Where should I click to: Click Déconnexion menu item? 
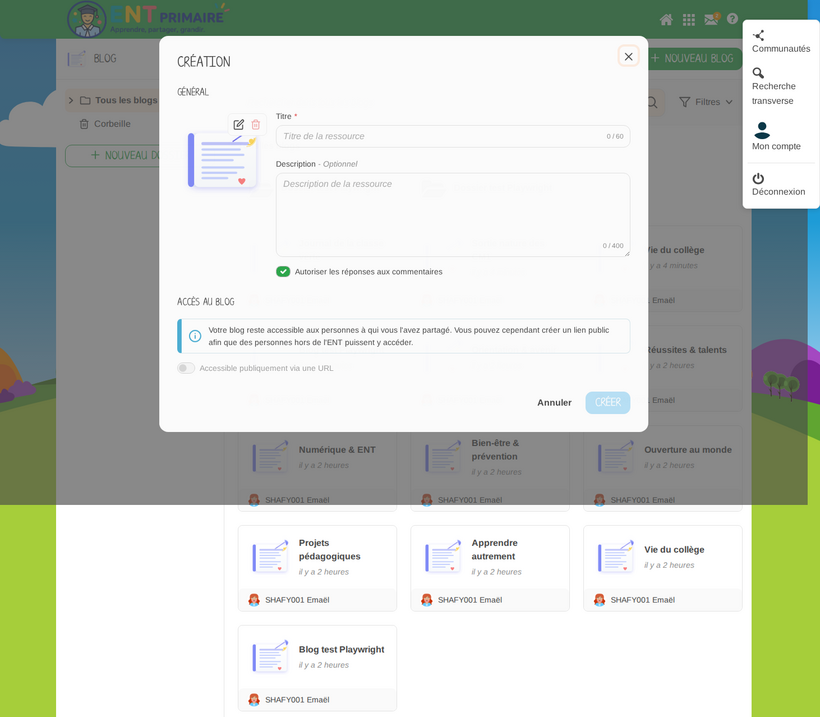pyautogui.click(x=781, y=185)
